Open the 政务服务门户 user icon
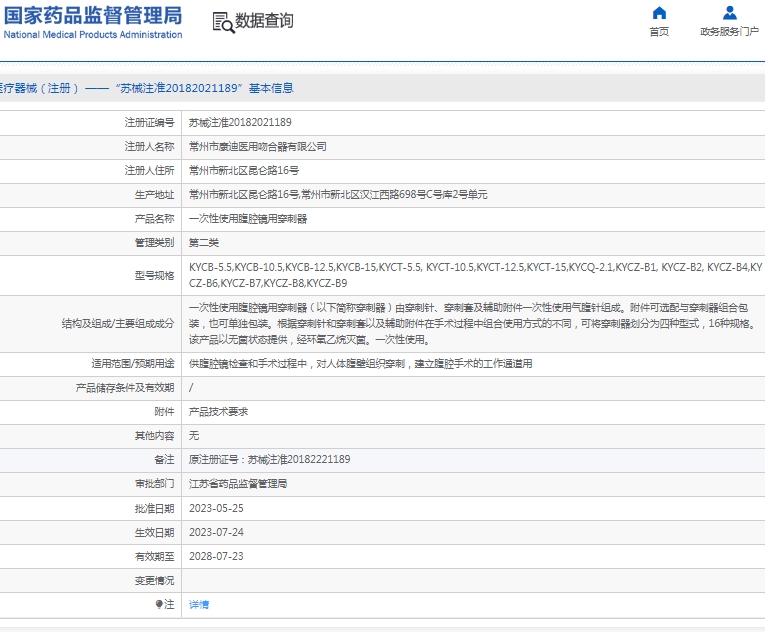This screenshot has height=632, width=765. click(729, 13)
